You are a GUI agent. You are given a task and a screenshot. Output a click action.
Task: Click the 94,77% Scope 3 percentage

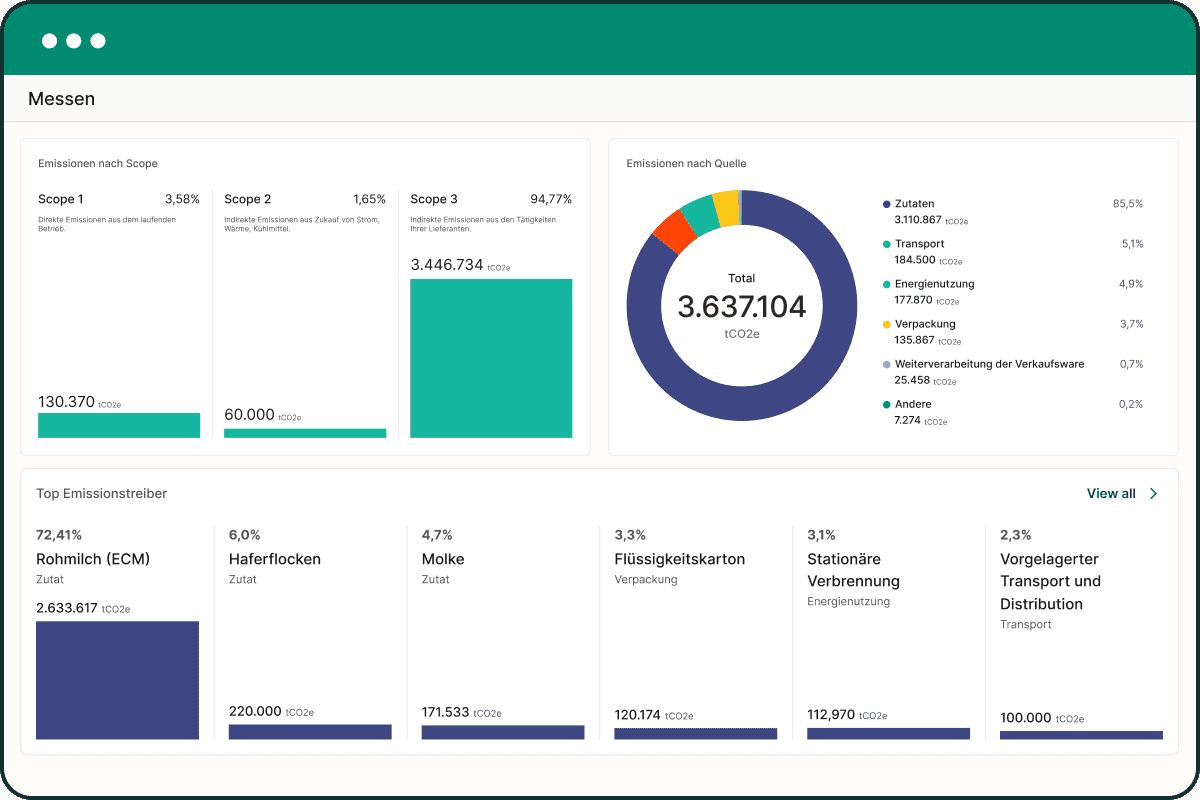click(551, 199)
